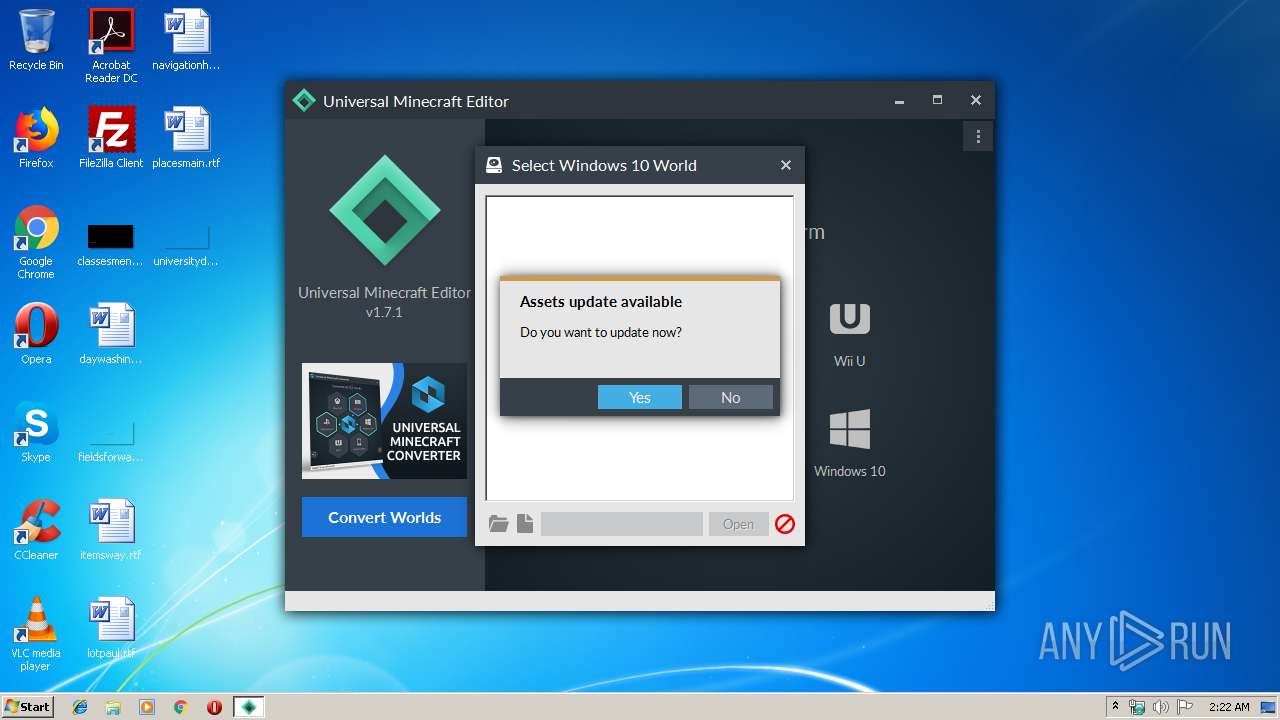Screen dimensions: 1280x720
Task: Maximize the Universal Minecraft Editor window
Action: pyautogui.click(x=937, y=100)
